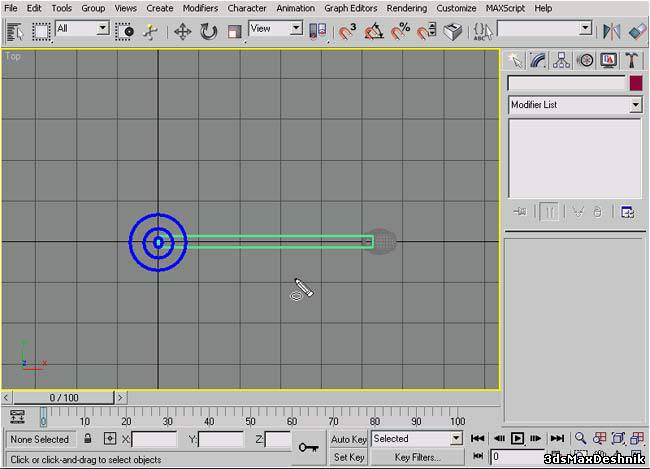Image resolution: width=650 pixels, height=469 pixels.
Task: Toggle Show End Result button
Action: click(549, 212)
